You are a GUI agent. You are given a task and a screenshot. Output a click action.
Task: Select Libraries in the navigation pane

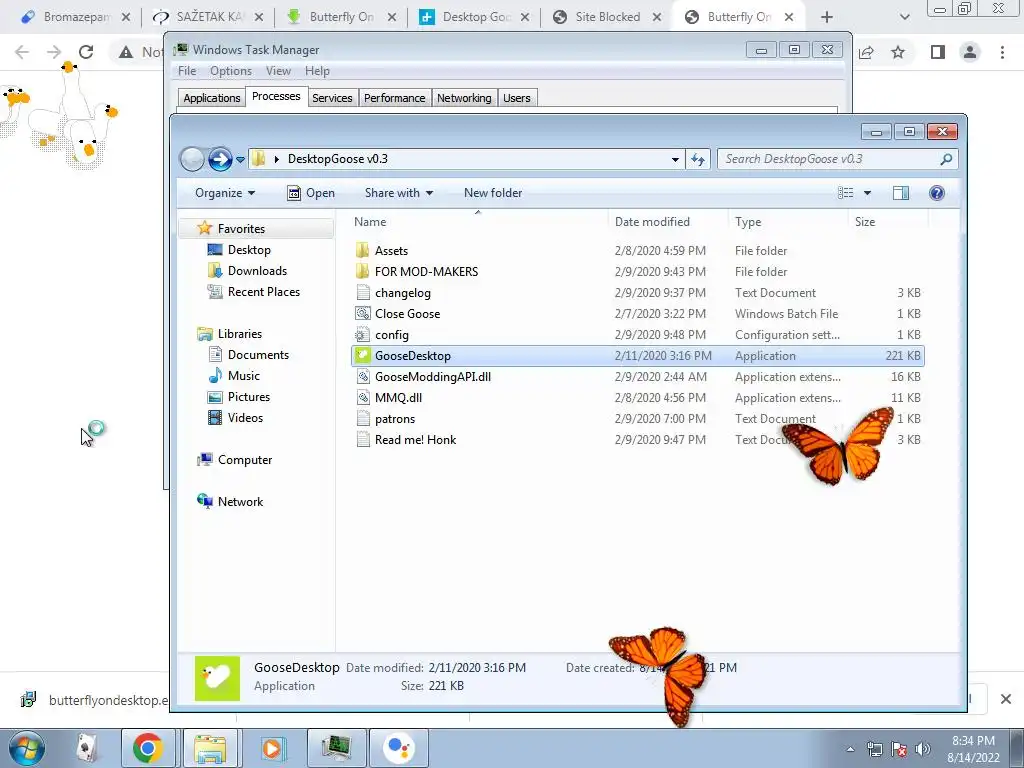239,334
